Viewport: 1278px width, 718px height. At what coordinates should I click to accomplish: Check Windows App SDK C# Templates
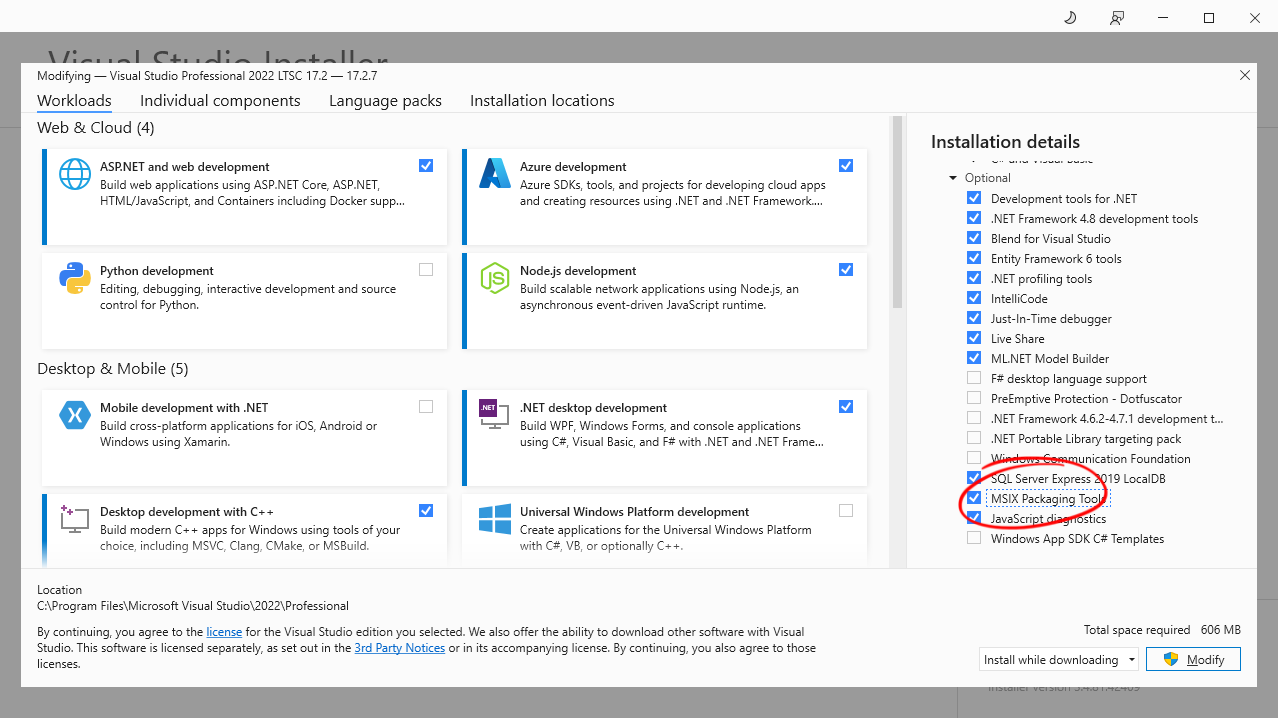click(974, 538)
